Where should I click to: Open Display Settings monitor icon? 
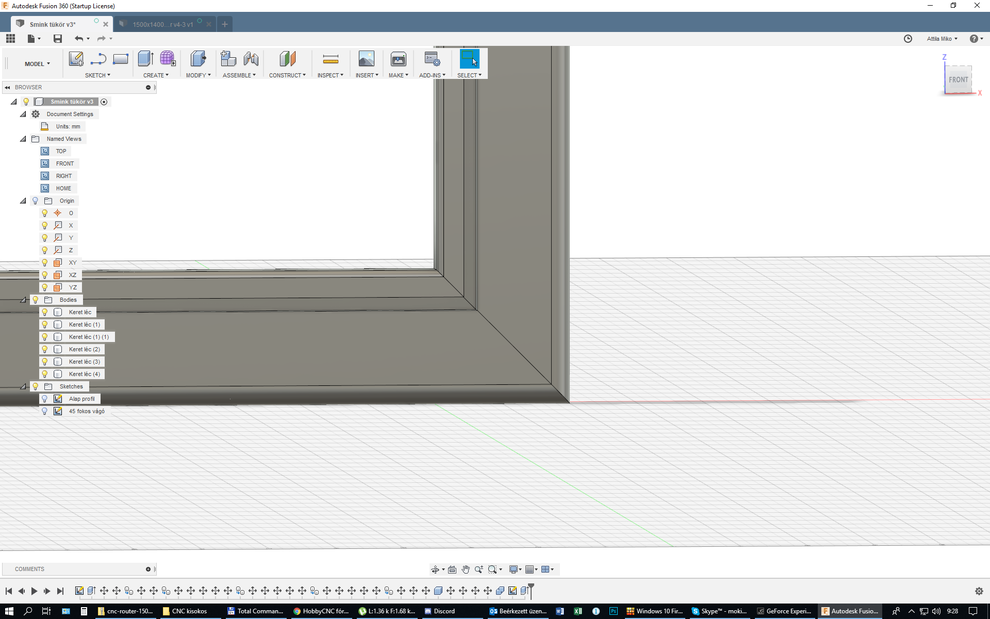point(514,570)
